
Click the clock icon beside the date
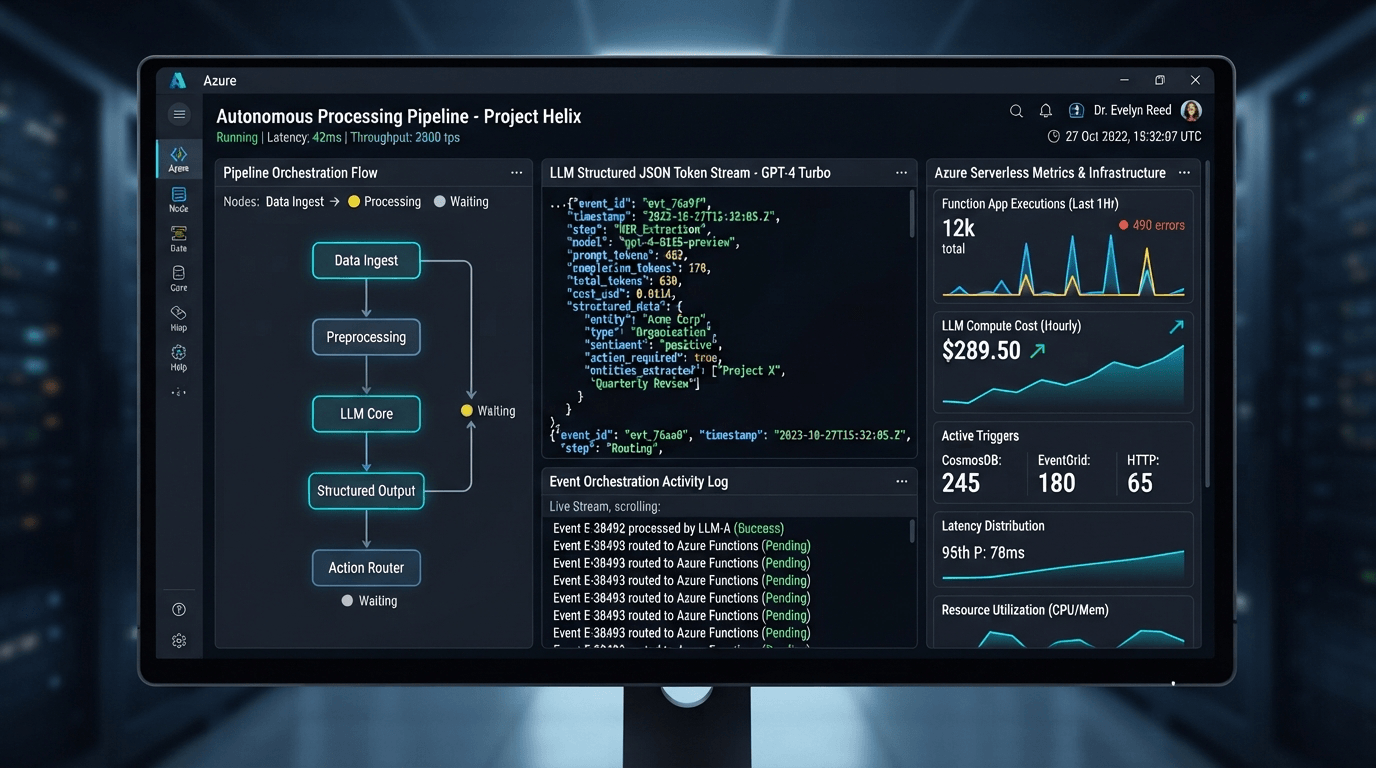pyautogui.click(x=1054, y=137)
